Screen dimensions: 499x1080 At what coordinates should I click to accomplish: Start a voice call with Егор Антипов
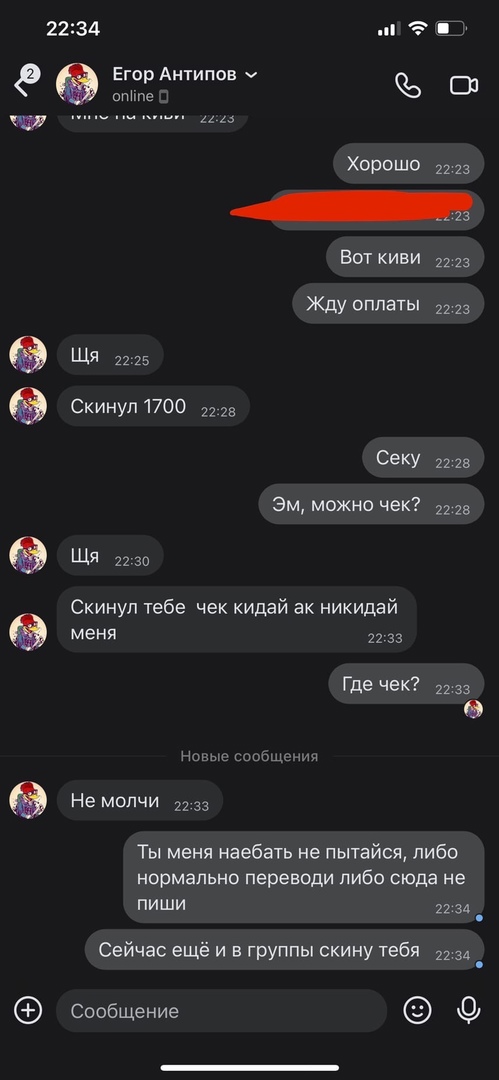(407, 85)
